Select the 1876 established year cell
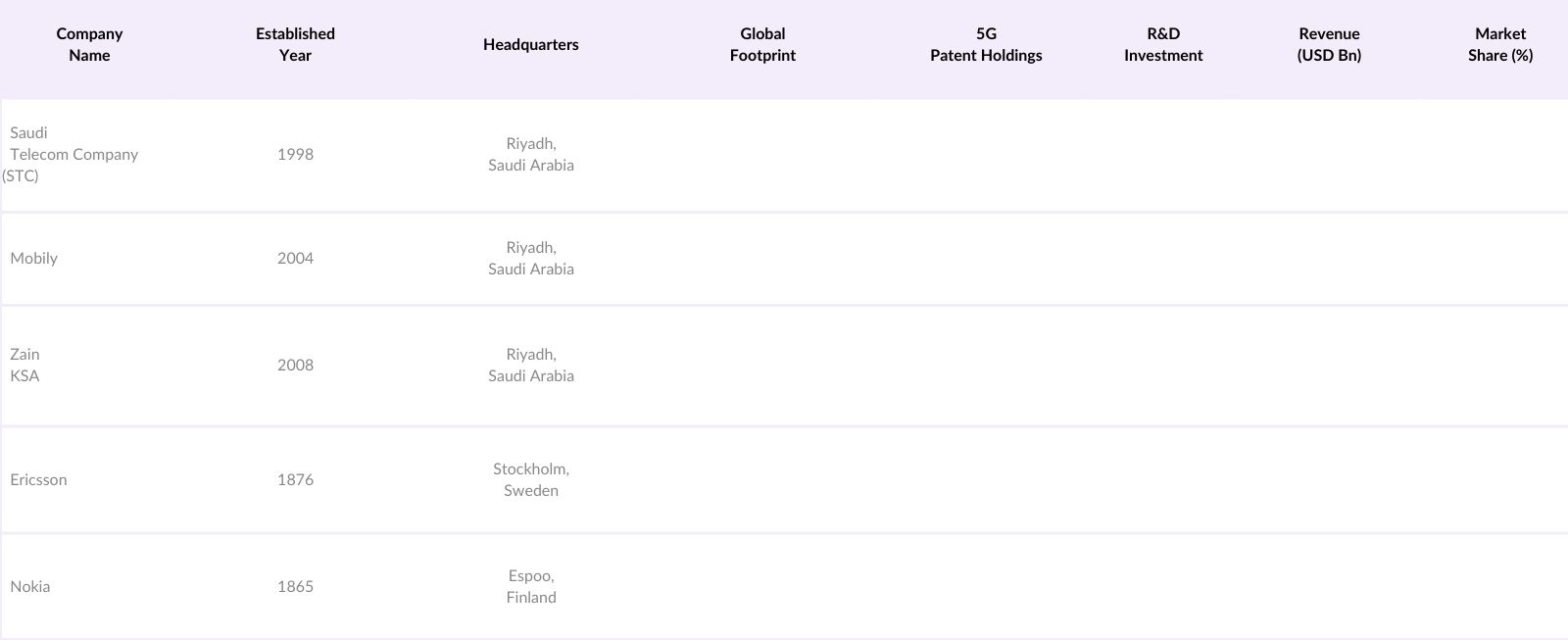 point(295,480)
